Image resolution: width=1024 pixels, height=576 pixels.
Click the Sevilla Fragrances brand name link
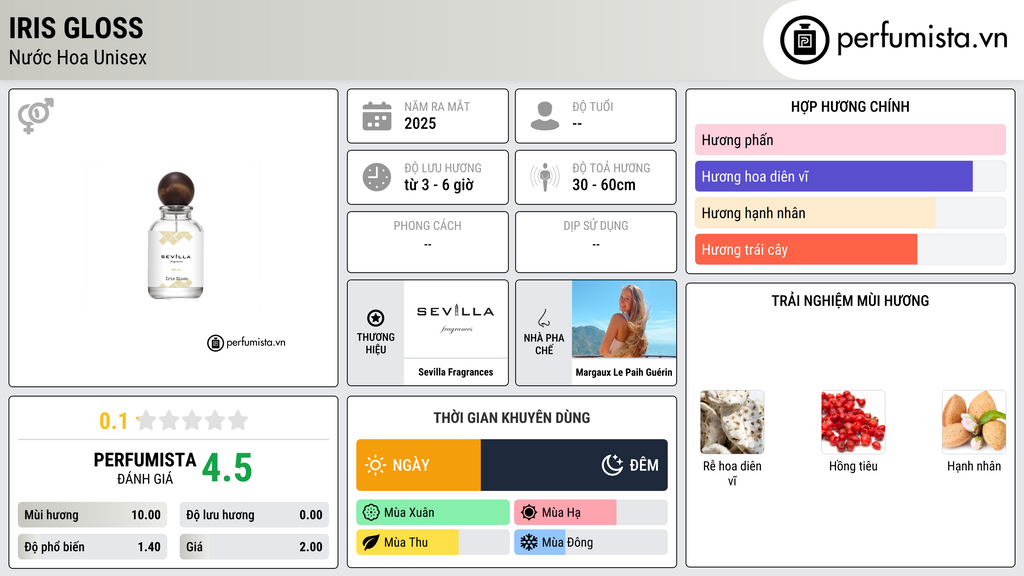(x=456, y=372)
